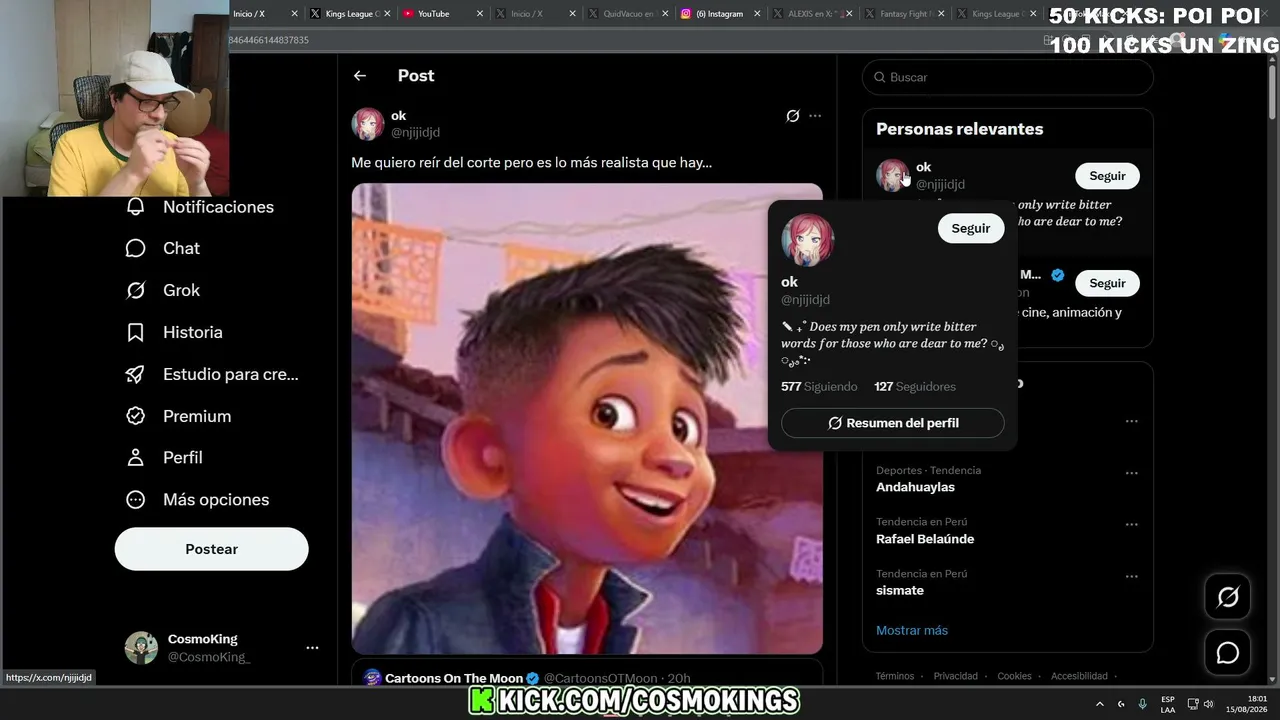Click the post author's avatar
The image size is (1280, 720).
click(368, 124)
